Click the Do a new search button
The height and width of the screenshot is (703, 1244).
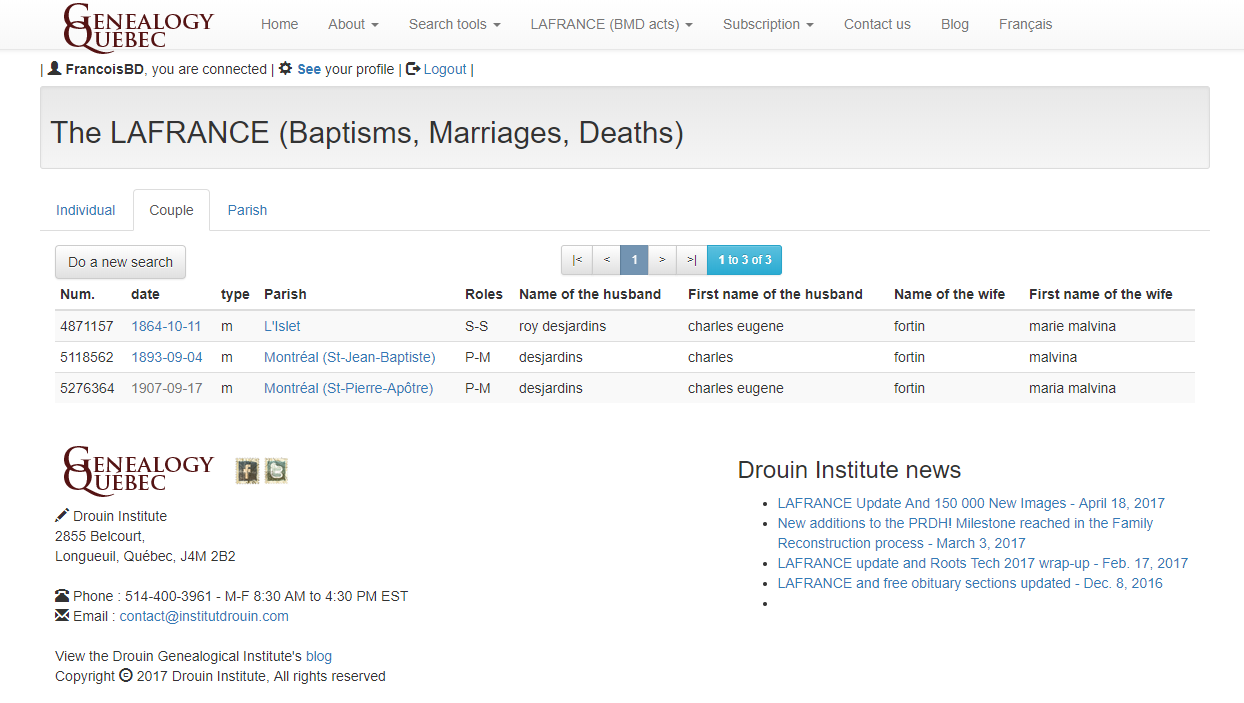point(120,262)
